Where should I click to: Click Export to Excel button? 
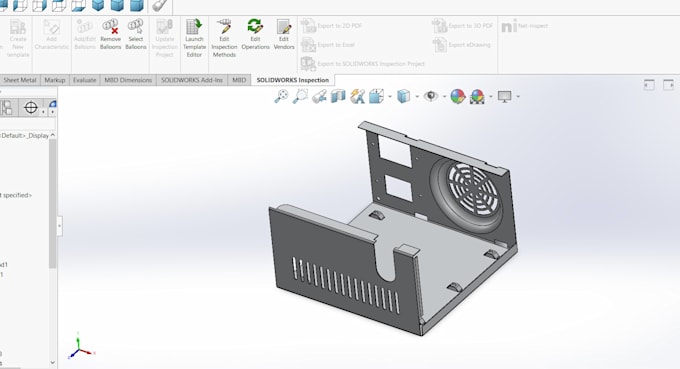[328, 45]
